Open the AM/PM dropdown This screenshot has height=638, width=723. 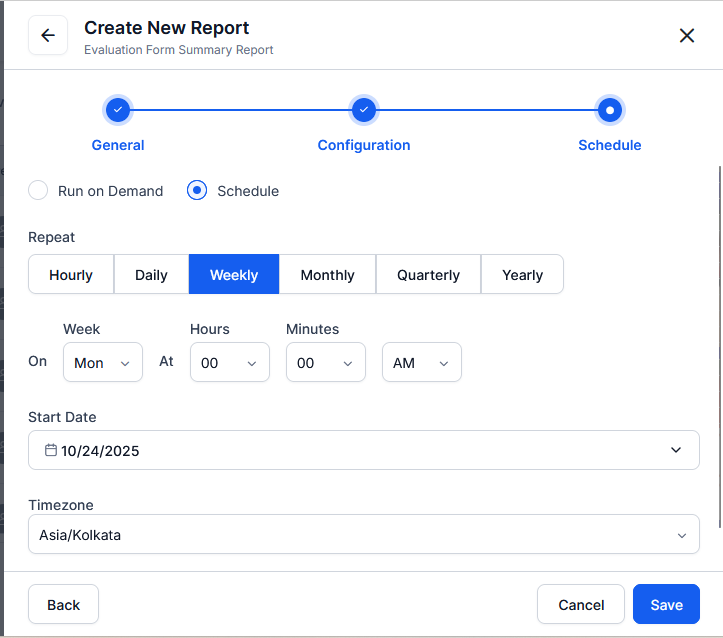[421, 363]
